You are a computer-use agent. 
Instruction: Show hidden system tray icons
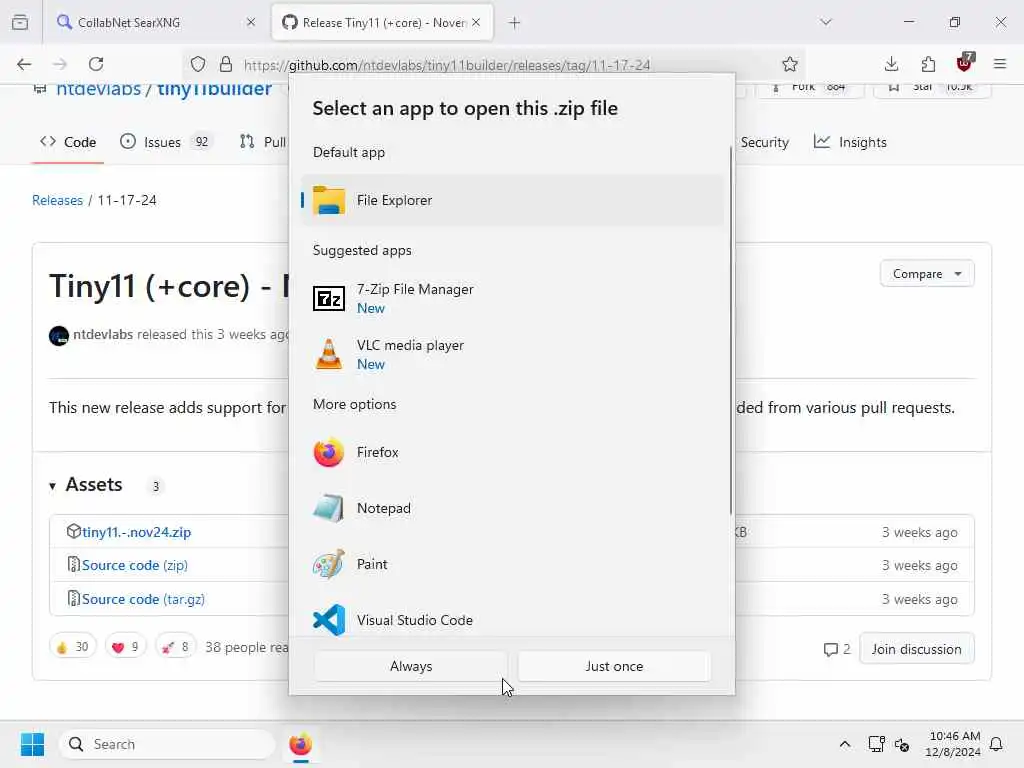[844, 744]
